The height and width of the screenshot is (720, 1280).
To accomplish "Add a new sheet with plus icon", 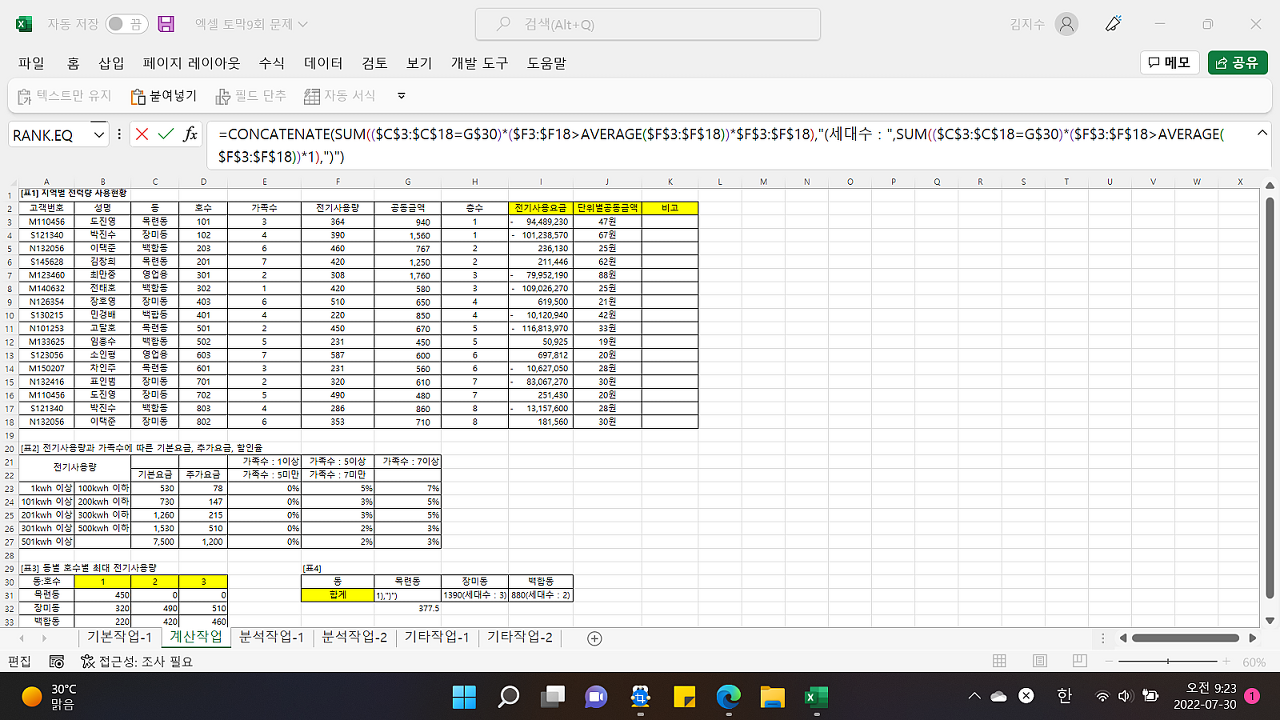I will [595, 638].
